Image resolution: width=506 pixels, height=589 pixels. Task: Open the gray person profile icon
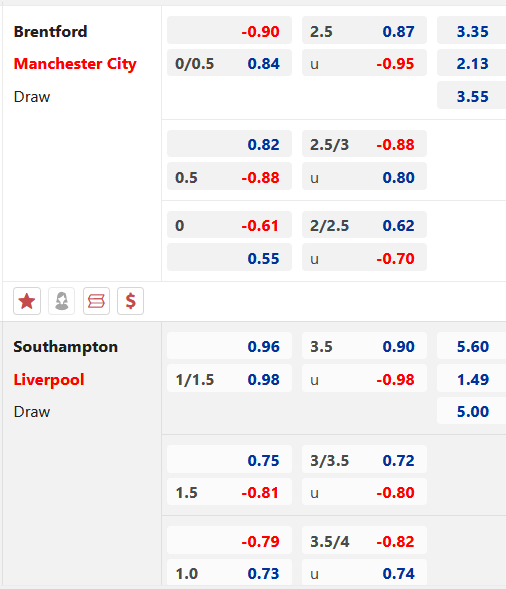[62, 301]
